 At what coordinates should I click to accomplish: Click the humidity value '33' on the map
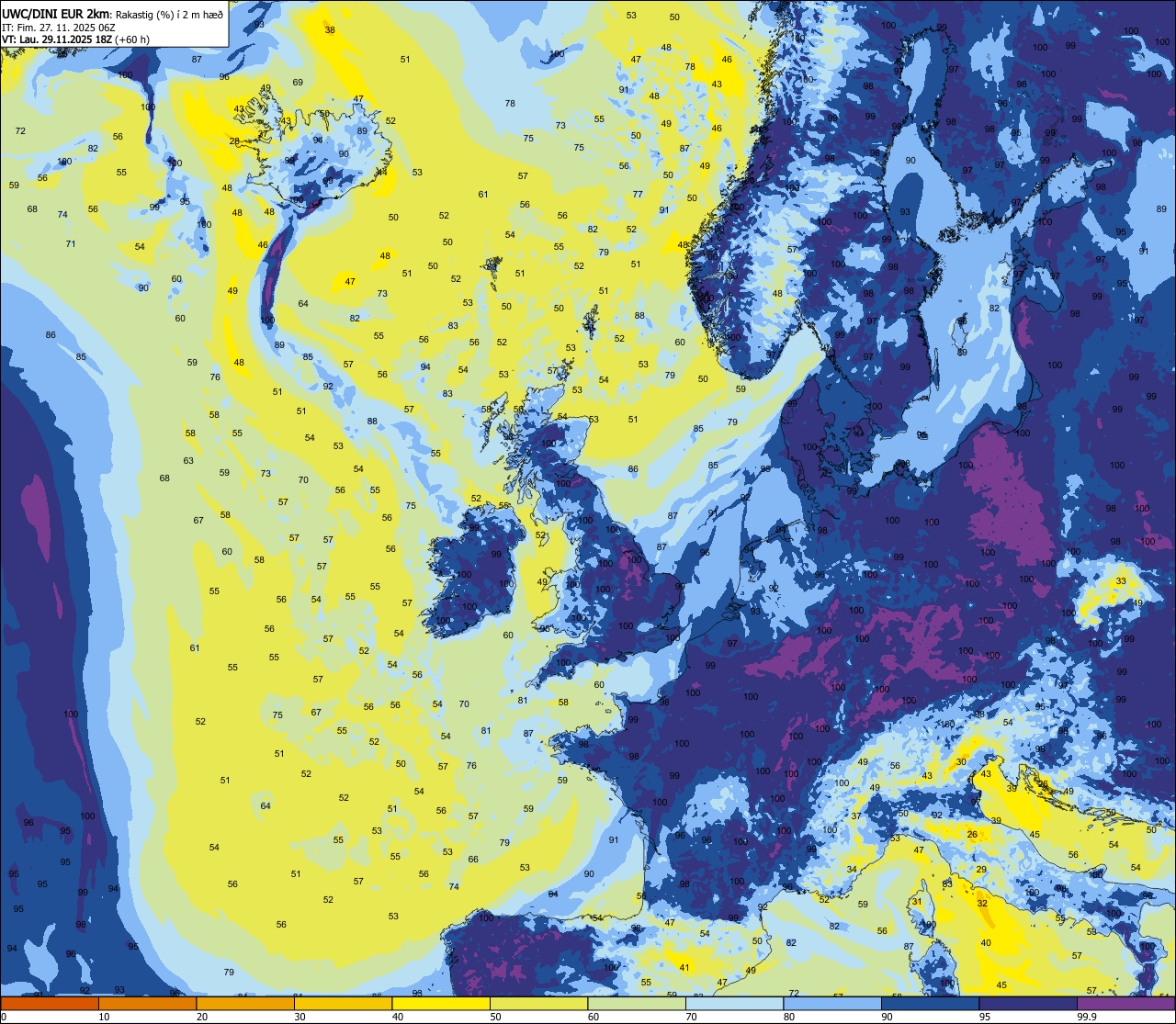[1121, 581]
